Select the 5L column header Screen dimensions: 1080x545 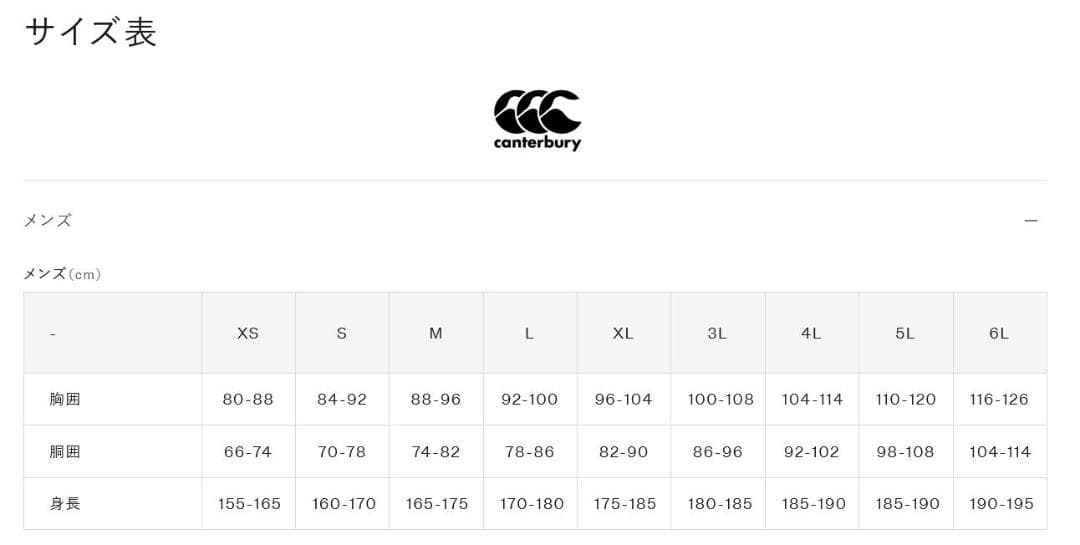coord(905,333)
